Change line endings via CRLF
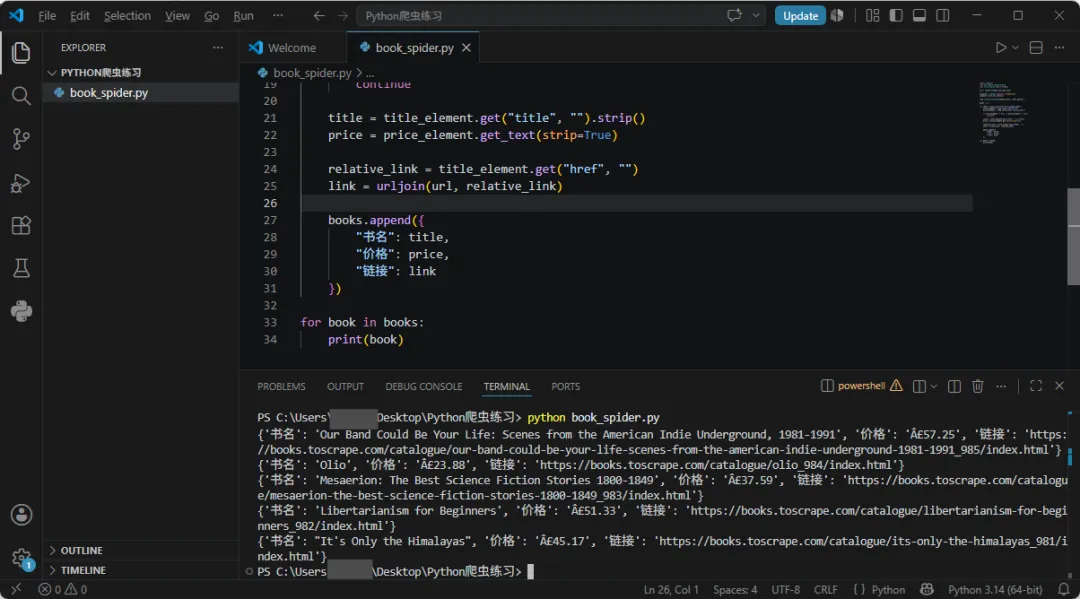Viewport: 1080px width, 599px height. pyautogui.click(x=825, y=589)
